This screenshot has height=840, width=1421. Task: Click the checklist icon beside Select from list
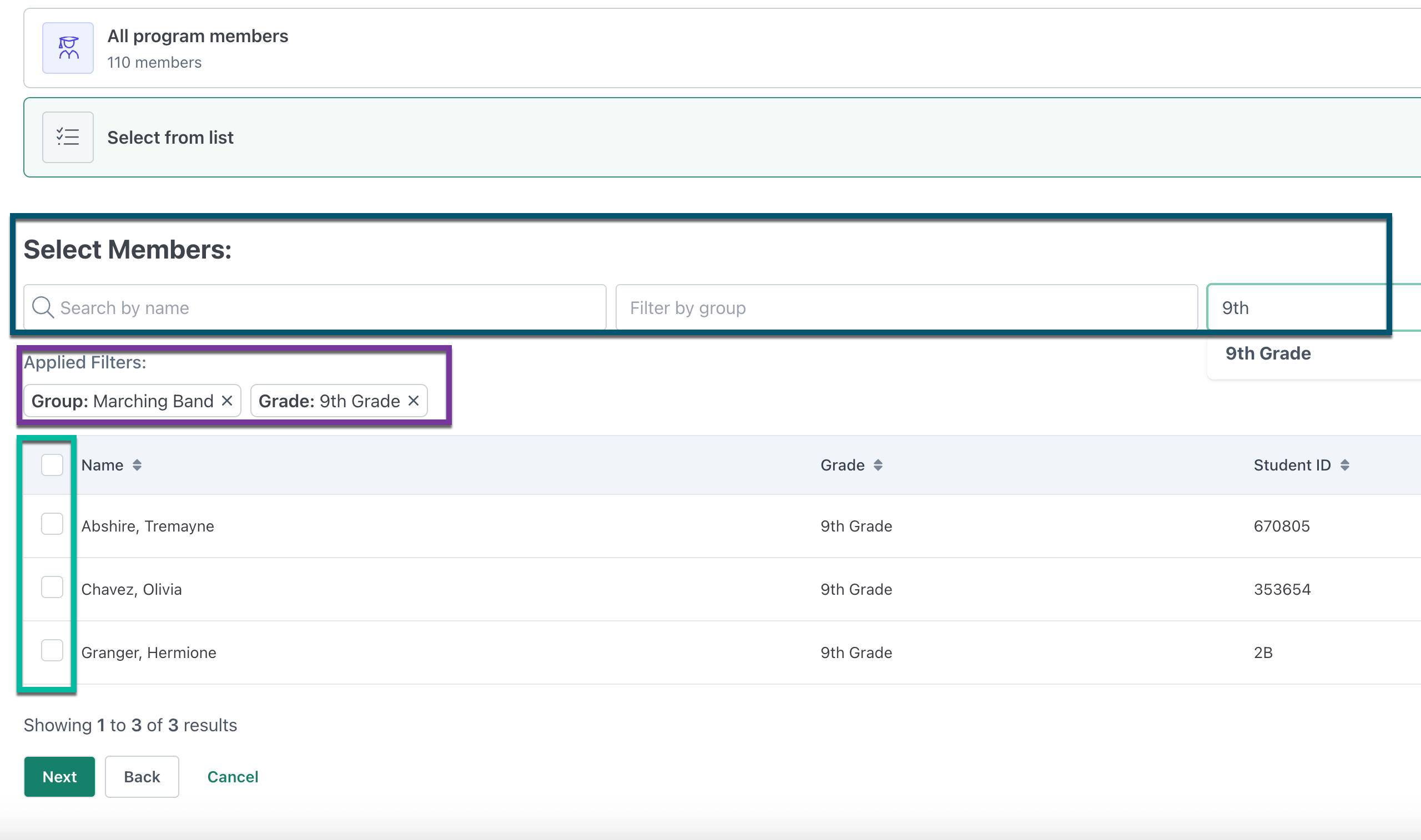tap(68, 138)
